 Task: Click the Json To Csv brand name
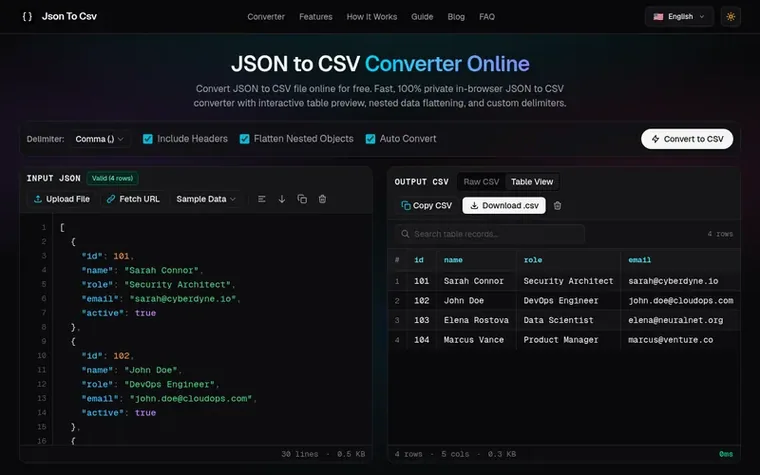pos(69,16)
